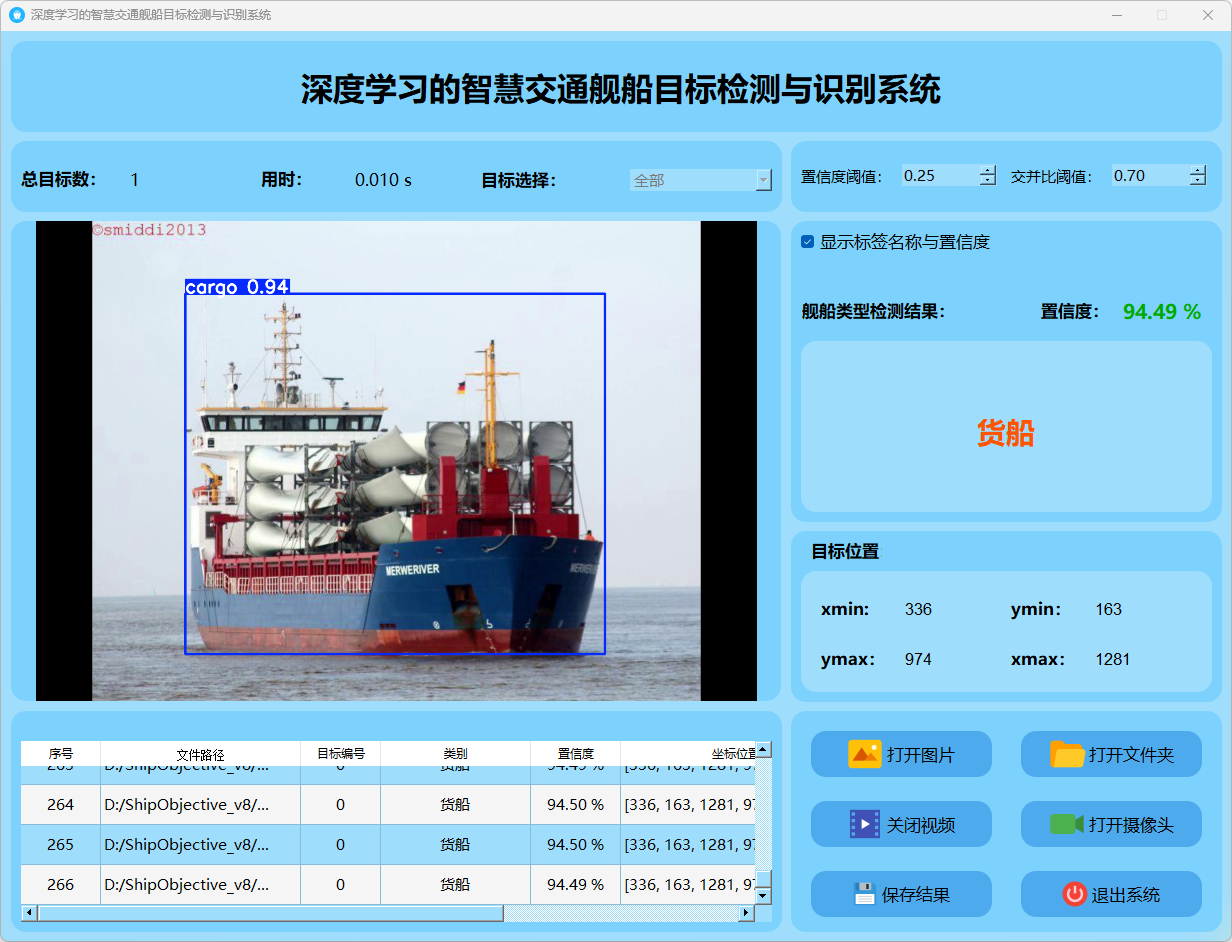This screenshot has height=942, width=1232.
Task: Click the film icon on Close Video button
Action: tap(864, 824)
